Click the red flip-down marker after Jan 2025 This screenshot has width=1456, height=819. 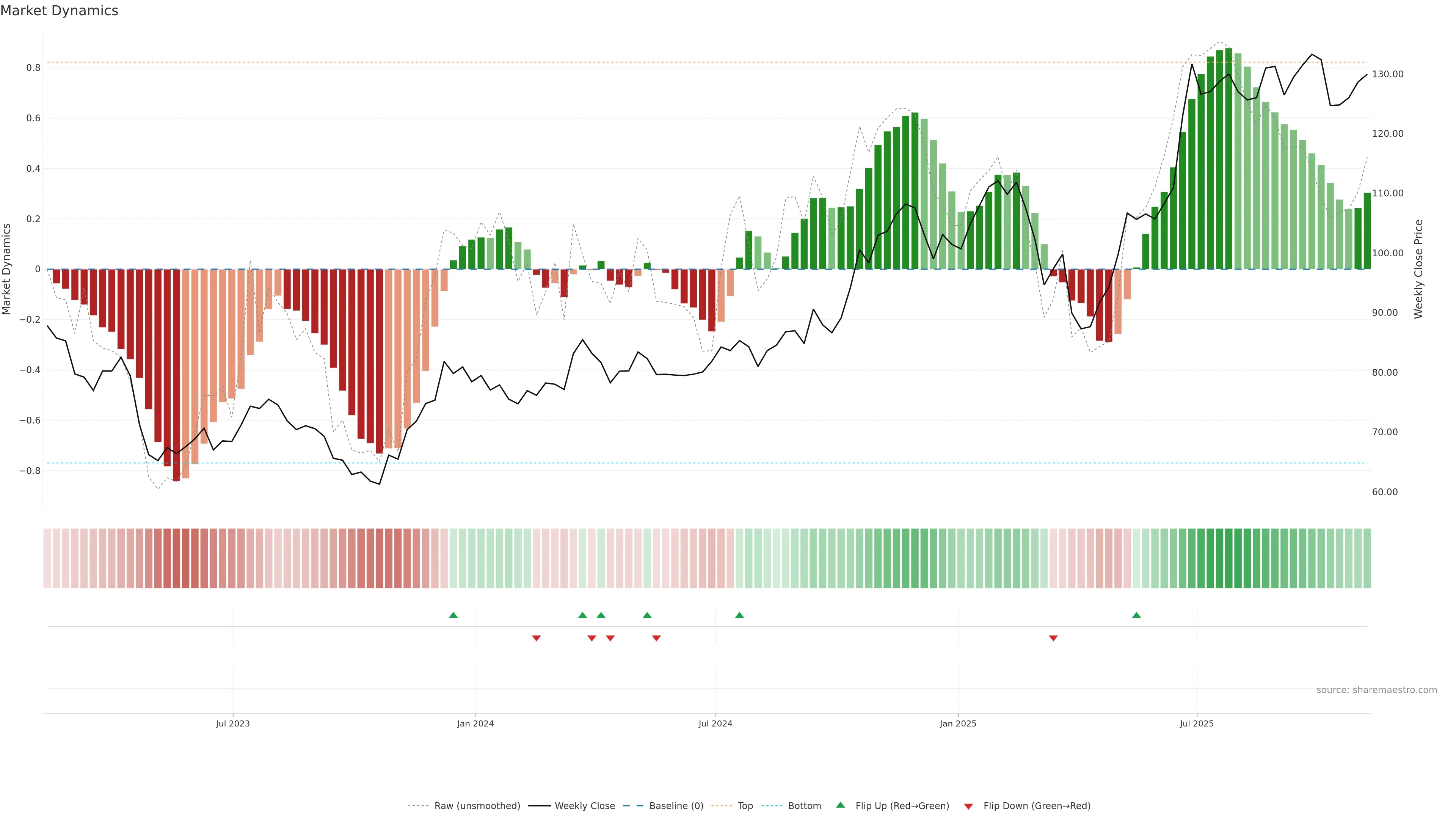(x=1053, y=638)
